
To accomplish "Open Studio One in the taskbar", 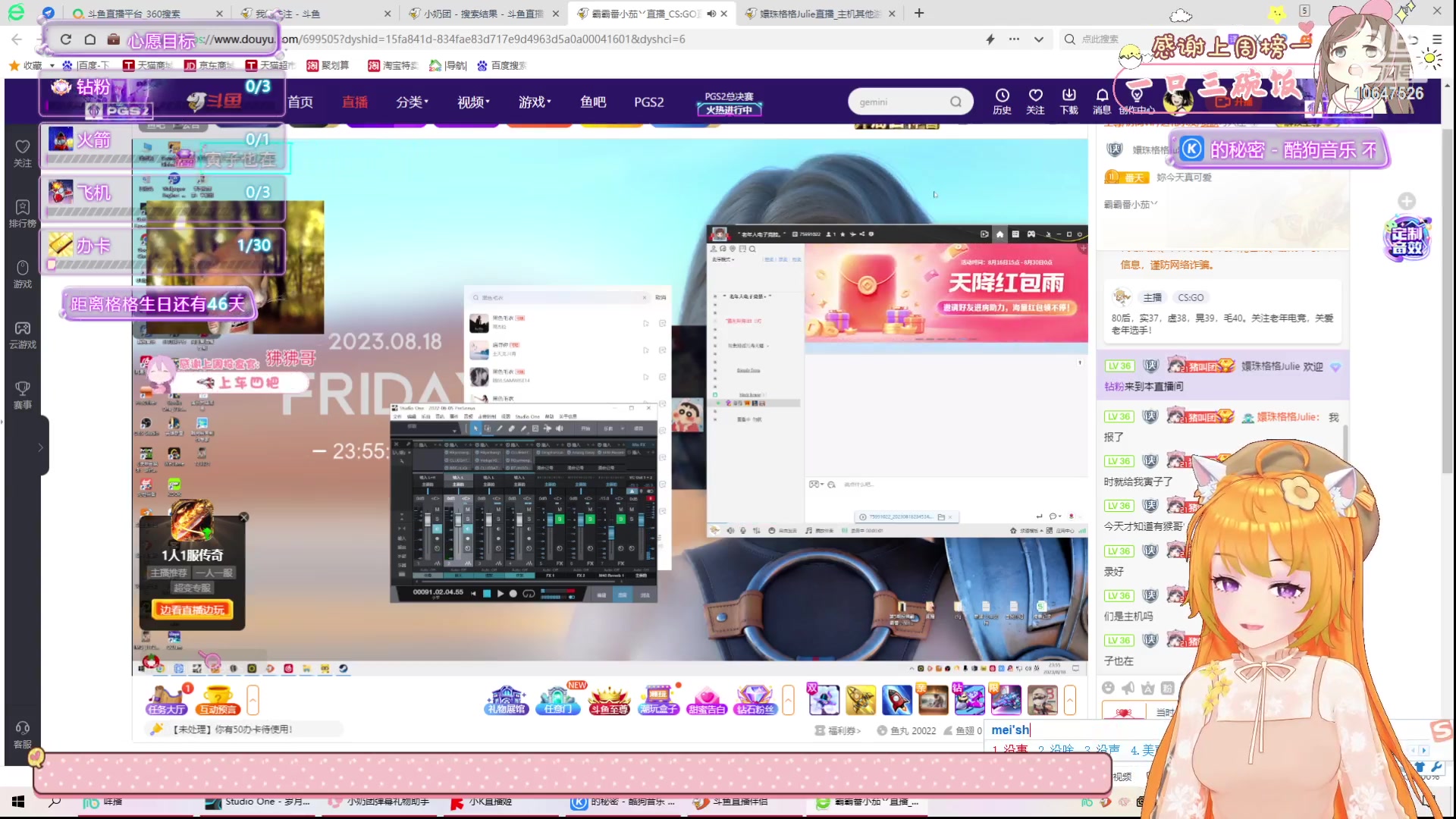I will coord(258,802).
